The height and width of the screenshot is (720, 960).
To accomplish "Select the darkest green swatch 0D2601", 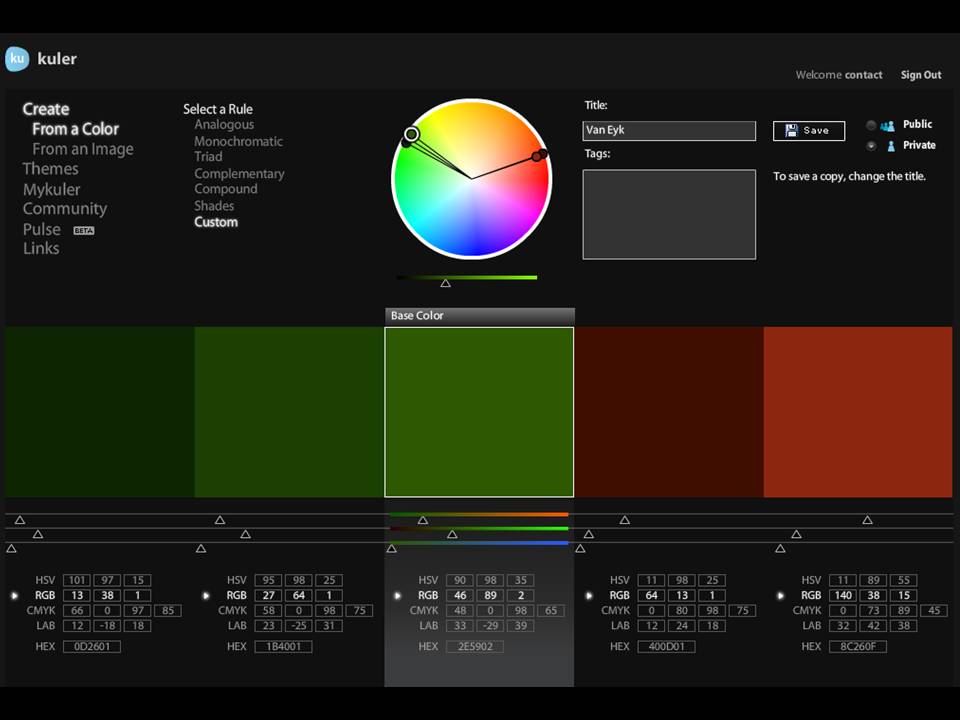I will coord(100,412).
